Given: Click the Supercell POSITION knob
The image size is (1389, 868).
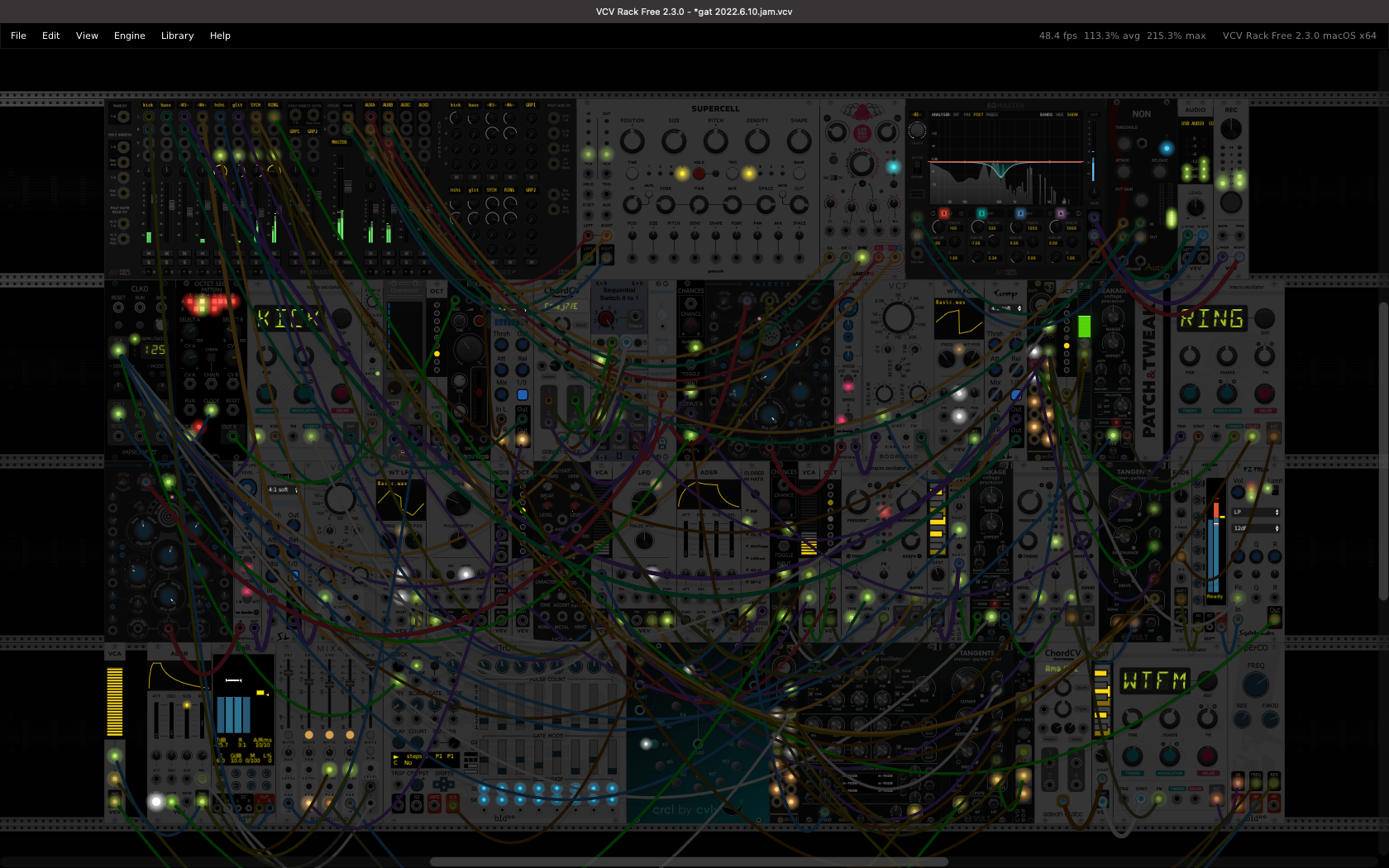Looking at the screenshot, I should [632, 141].
